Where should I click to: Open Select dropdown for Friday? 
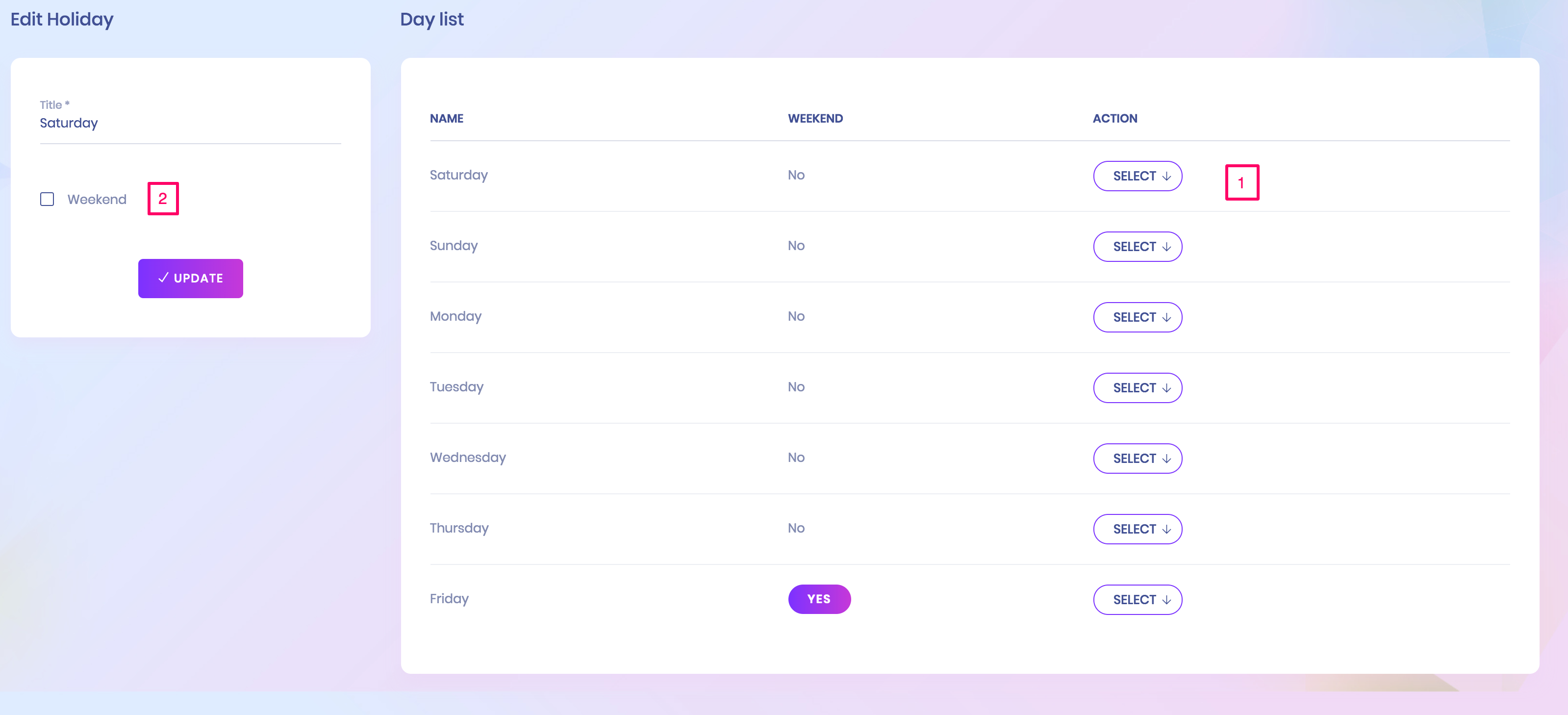pos(1137,600)
